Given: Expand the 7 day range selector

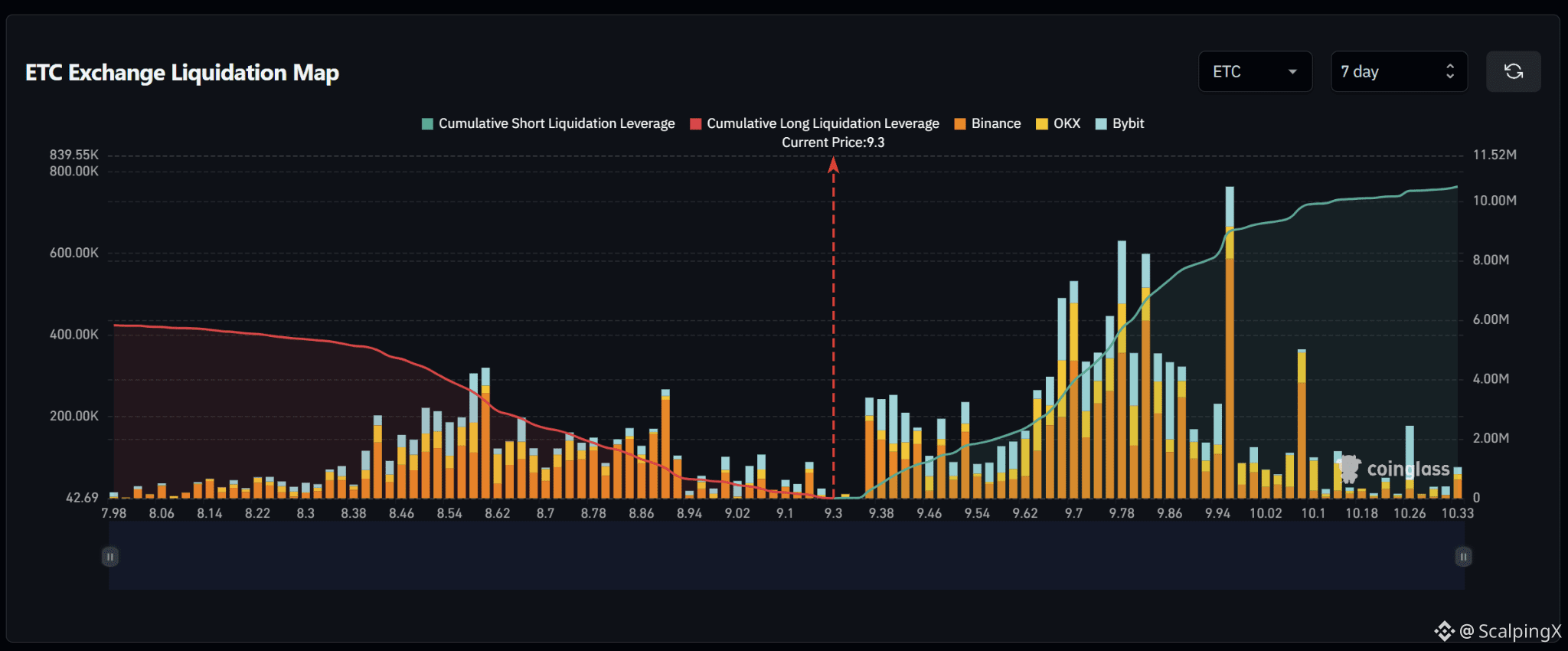Looking at the screenshot, I should (x=1399, y=71).
